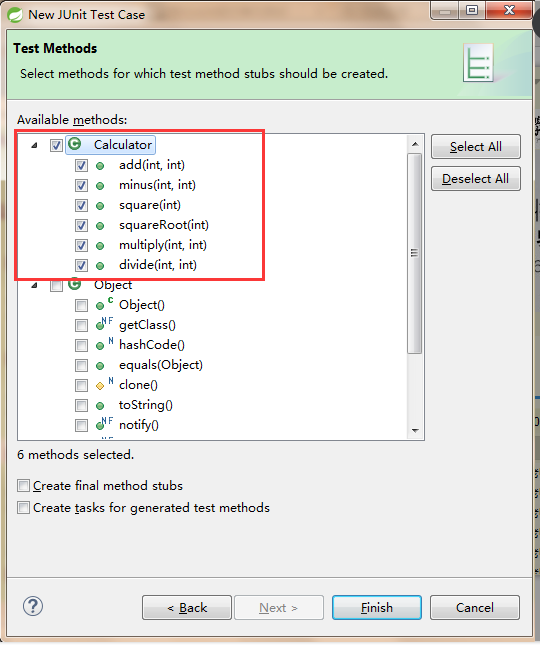Check the notify() checkbox
This screenshot has height=646, width=540.
tap(81, 425)
